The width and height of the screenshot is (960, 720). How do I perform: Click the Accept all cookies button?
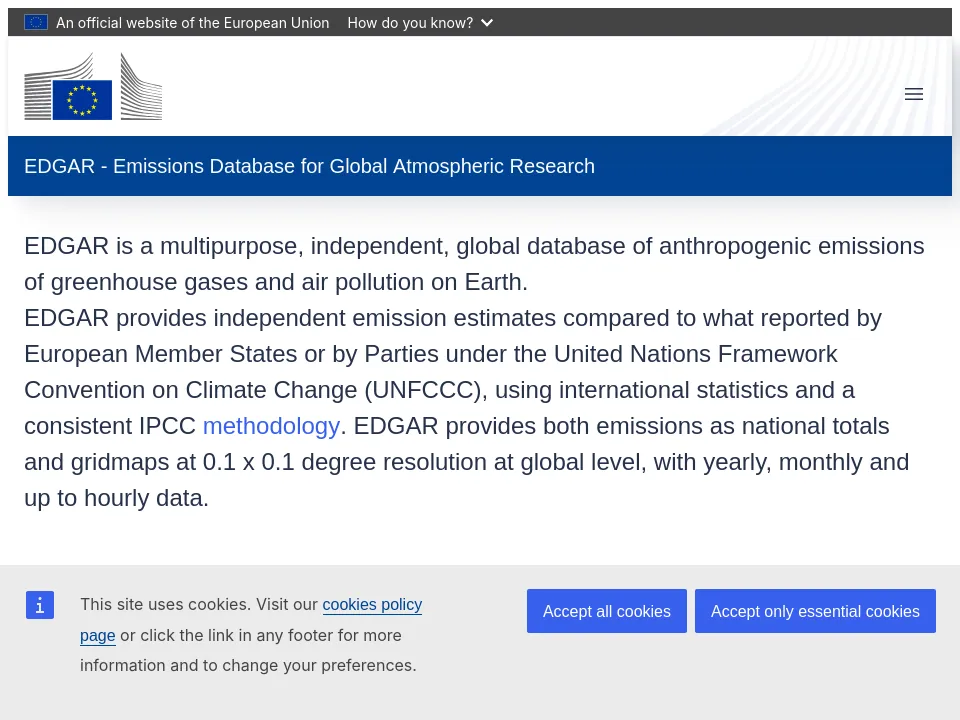click(607, 611)
